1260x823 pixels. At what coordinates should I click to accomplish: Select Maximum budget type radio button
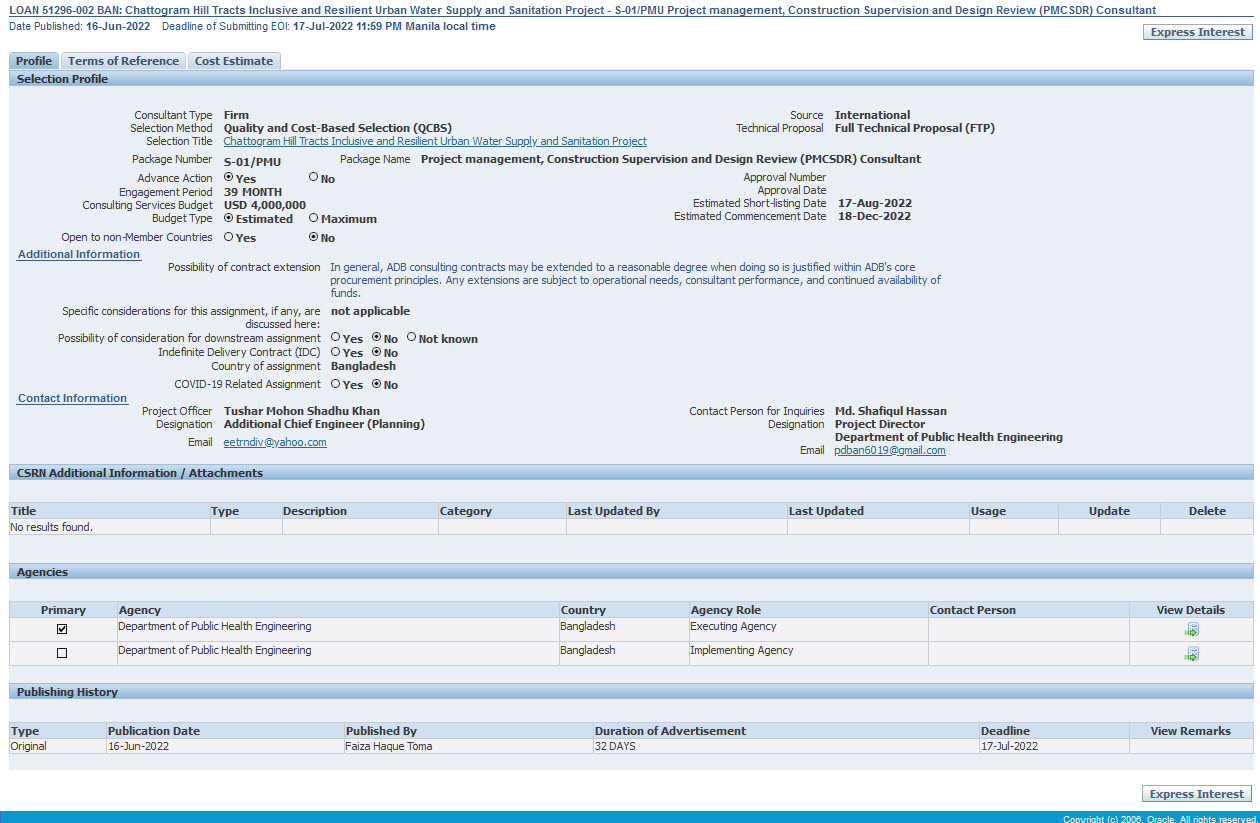point(314,218)
